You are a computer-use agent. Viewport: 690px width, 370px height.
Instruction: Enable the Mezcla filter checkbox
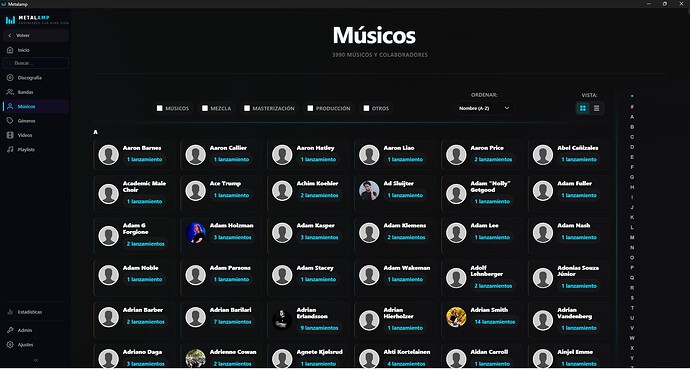coord(205,108)
